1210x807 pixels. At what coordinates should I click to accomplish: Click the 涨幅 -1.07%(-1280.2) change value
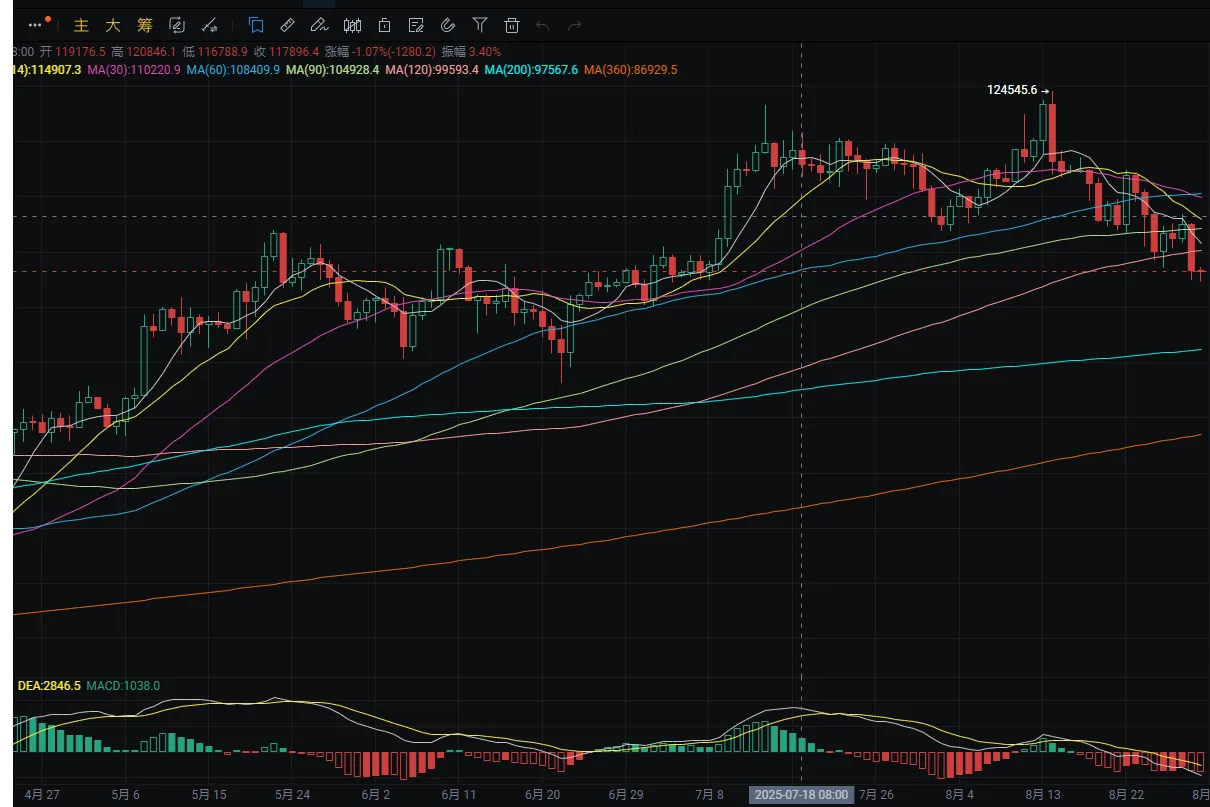(x=381, y=51)
